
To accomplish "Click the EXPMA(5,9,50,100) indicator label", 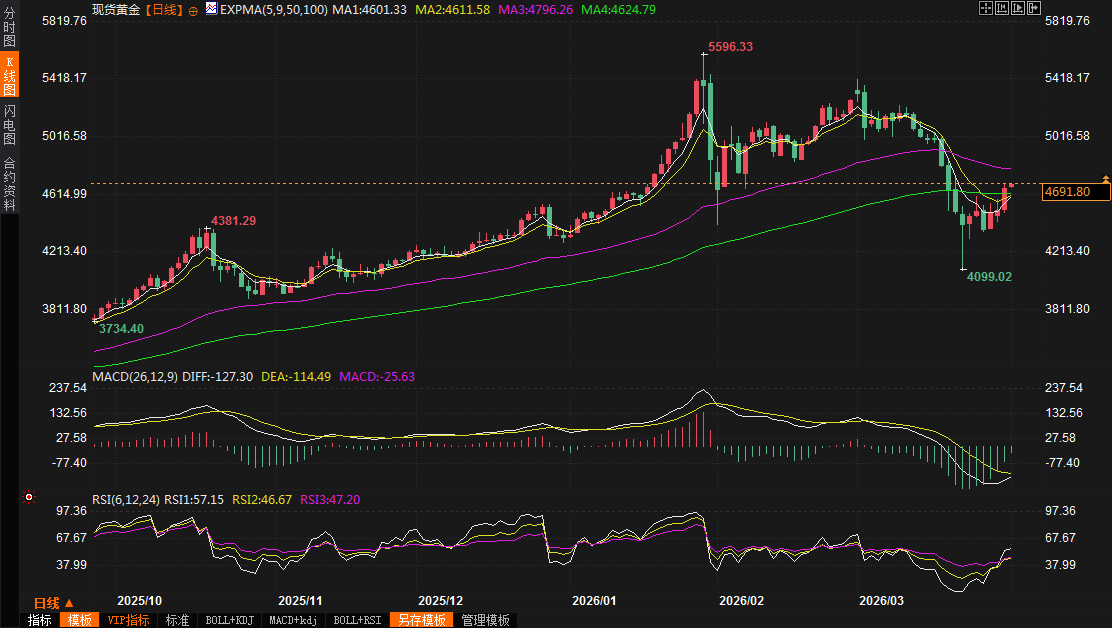I will 274,10.
